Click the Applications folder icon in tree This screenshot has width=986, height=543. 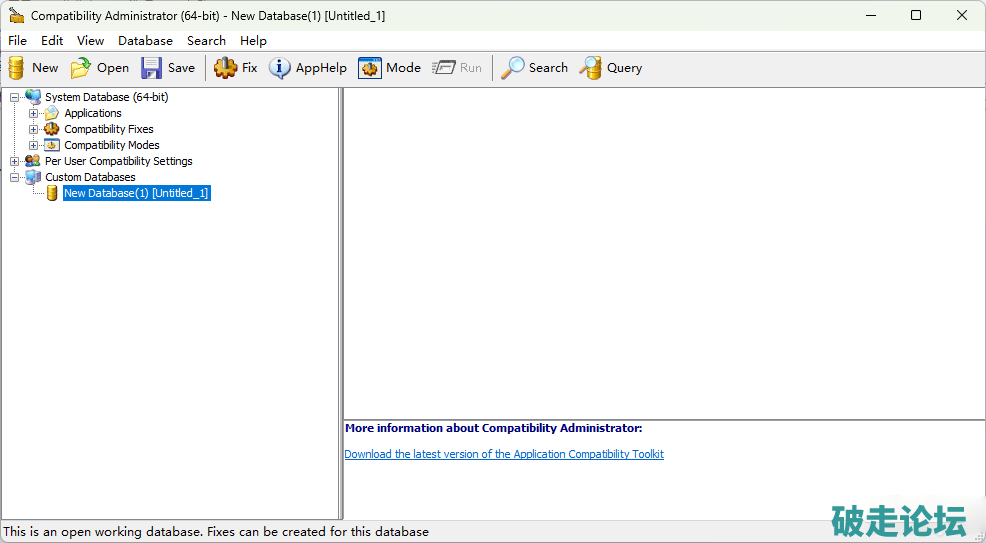click(x=52, y=113)
